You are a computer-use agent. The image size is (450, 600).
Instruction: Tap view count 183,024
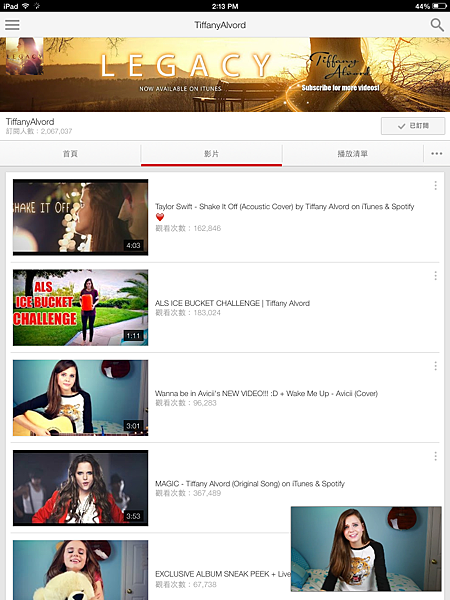coord(188,313)
